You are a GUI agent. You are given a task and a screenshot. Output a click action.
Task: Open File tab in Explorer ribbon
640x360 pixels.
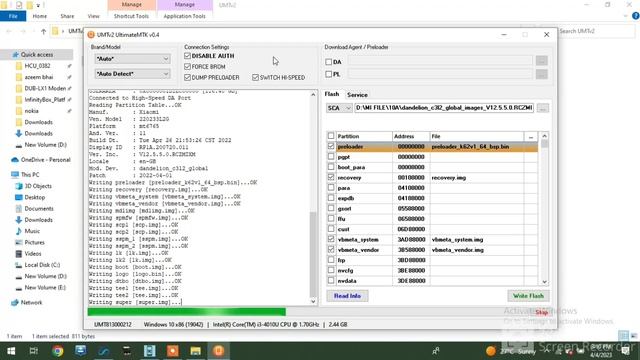(x=13, y=16)
